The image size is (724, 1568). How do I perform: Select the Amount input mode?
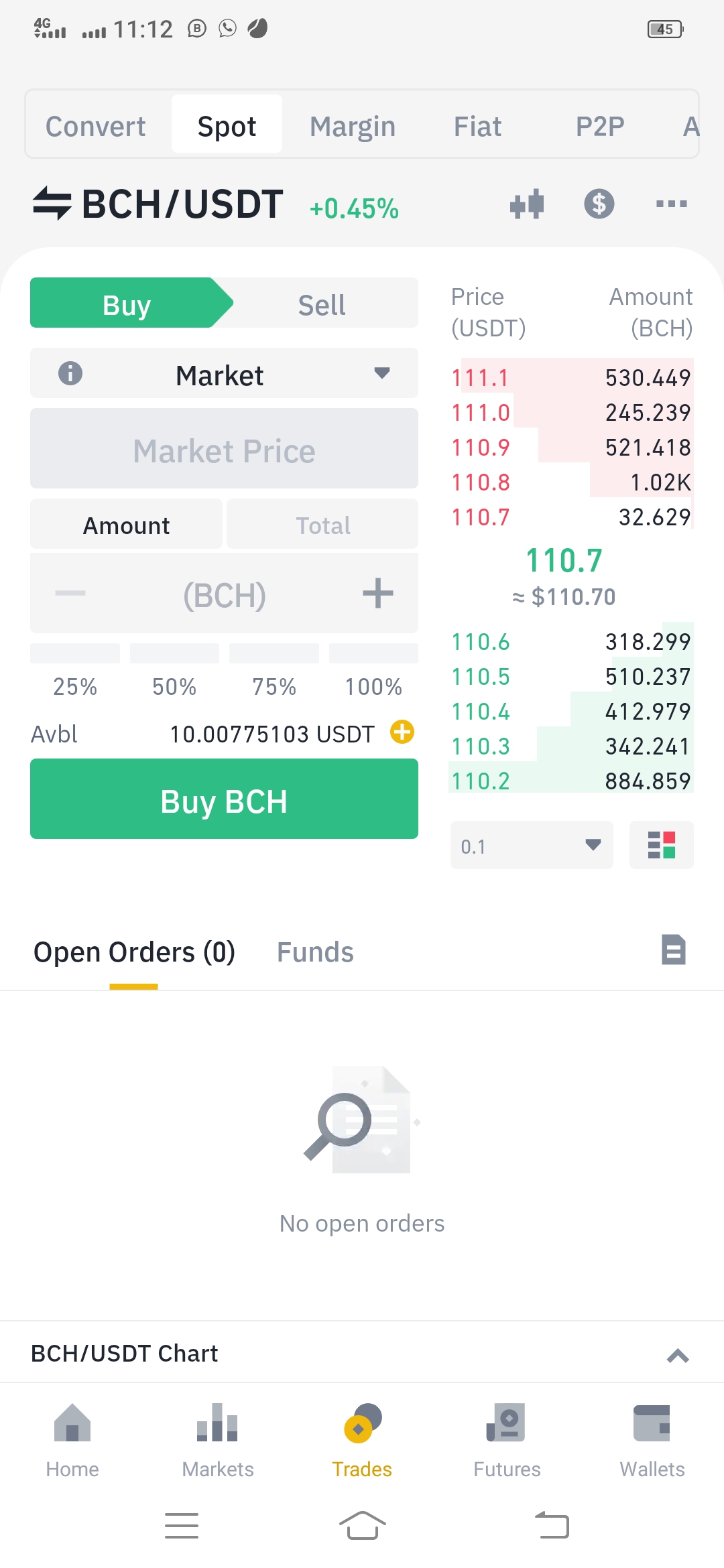[126, 525]
